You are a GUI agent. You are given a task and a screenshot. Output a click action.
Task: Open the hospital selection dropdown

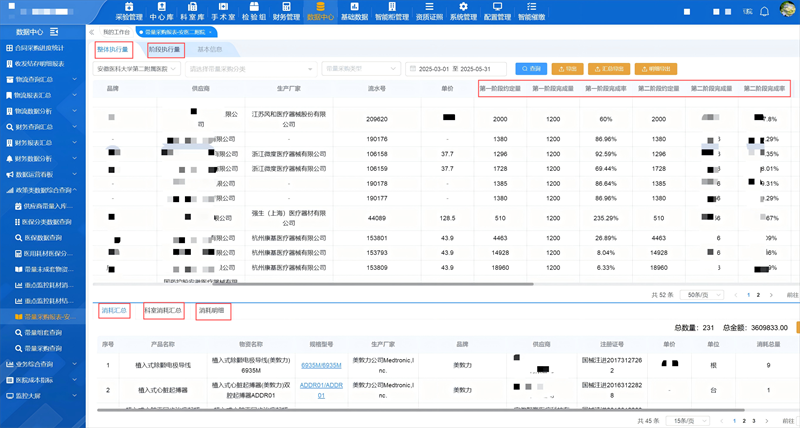tap(137, 69)
